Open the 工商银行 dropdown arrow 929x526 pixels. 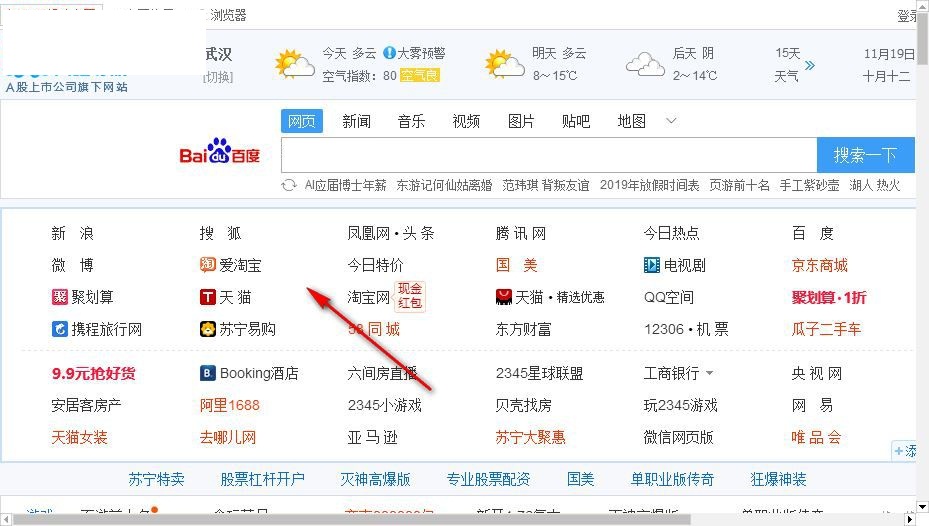click(710, 374)
